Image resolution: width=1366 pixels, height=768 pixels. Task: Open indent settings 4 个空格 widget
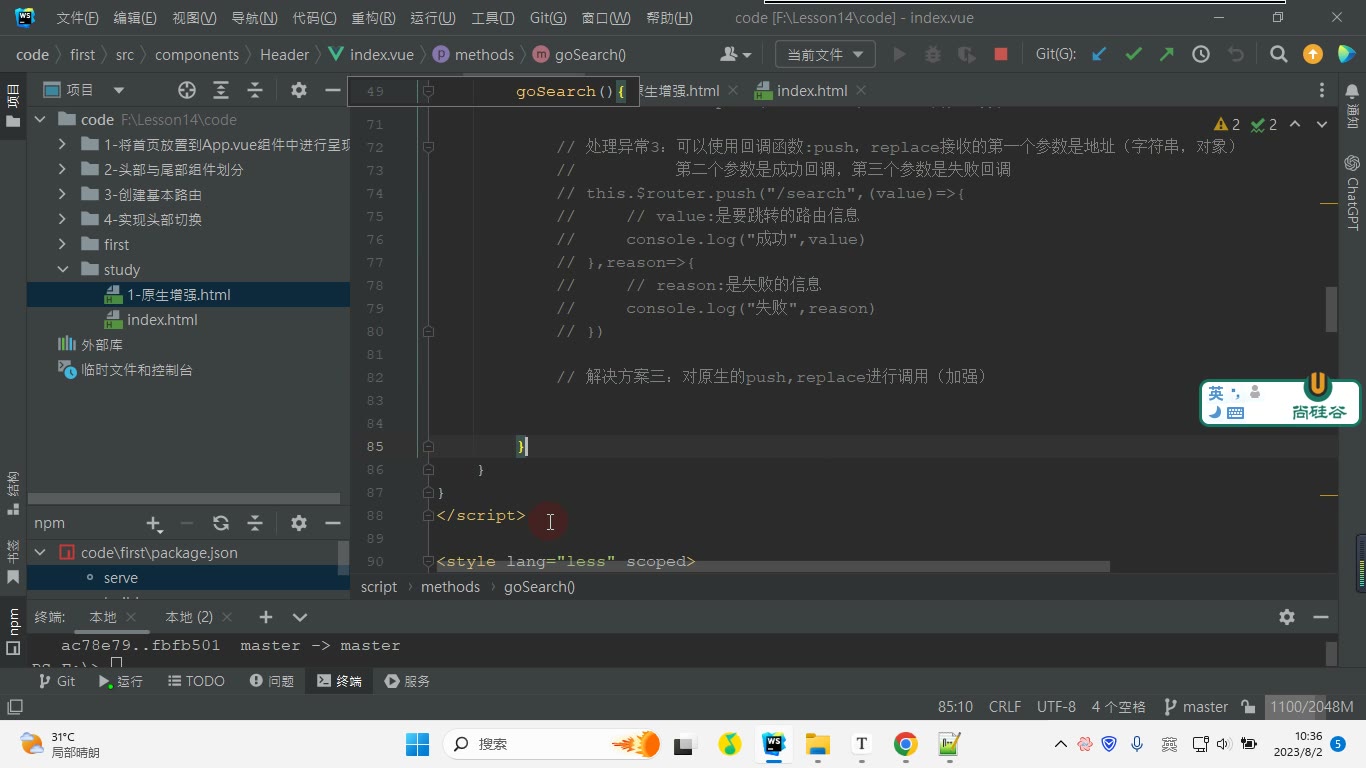point(1119,707)
